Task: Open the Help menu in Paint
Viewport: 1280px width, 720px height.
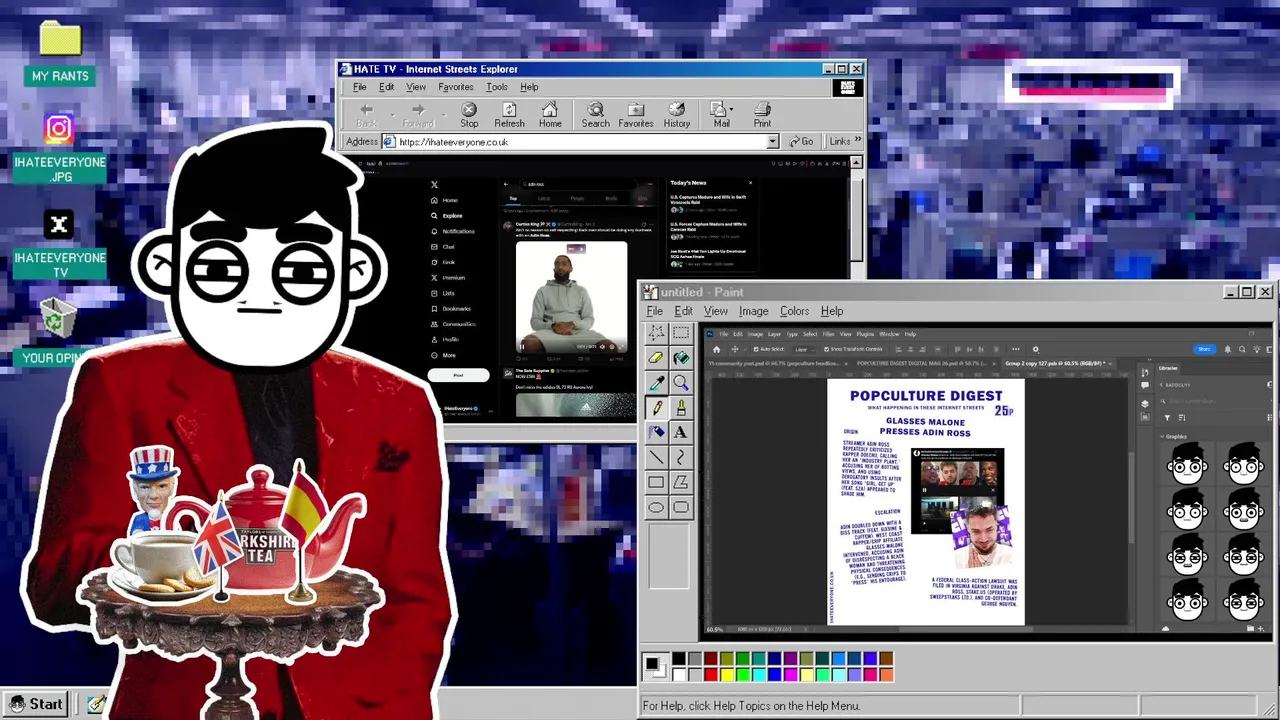Action: point(832,311)
